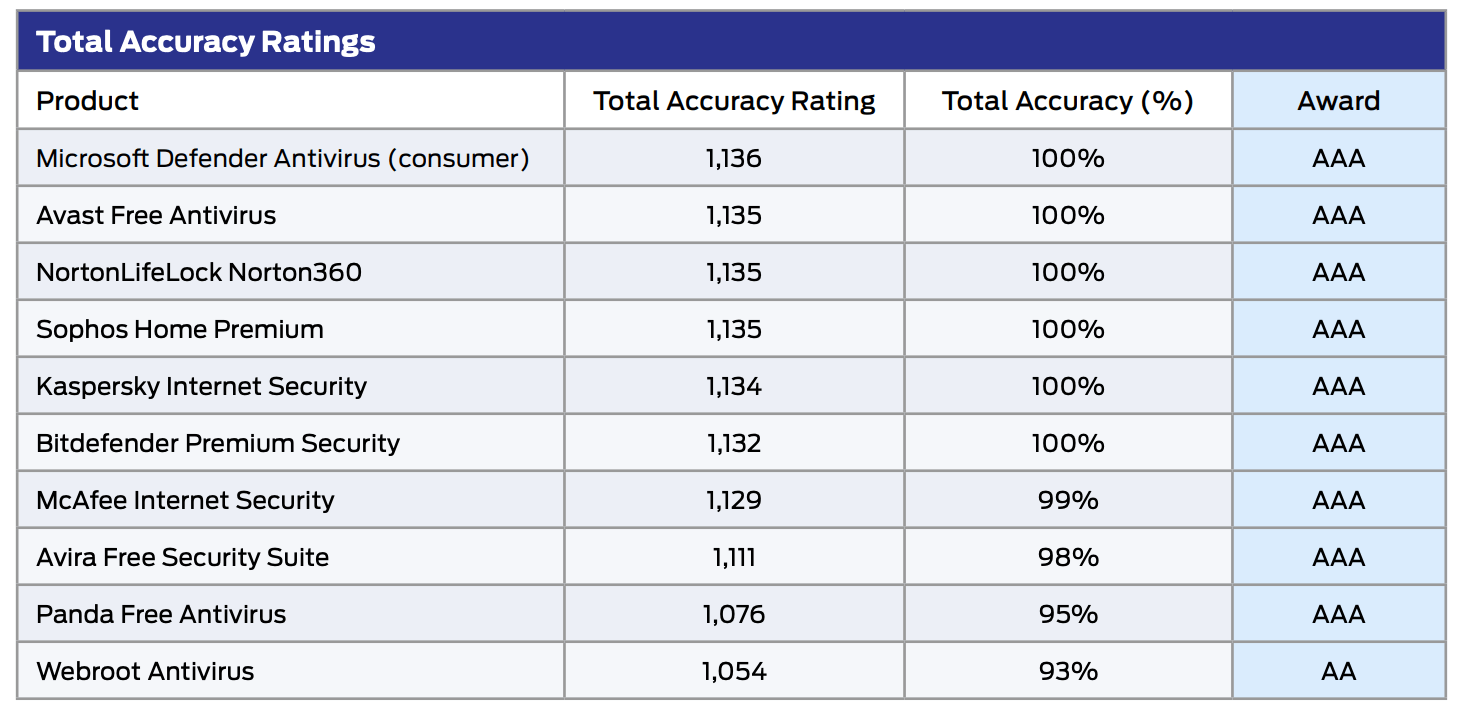Click the Total Accuracy (%) column header
1464x716 pixels.
pyautogui.click(x=1068, y=101)
